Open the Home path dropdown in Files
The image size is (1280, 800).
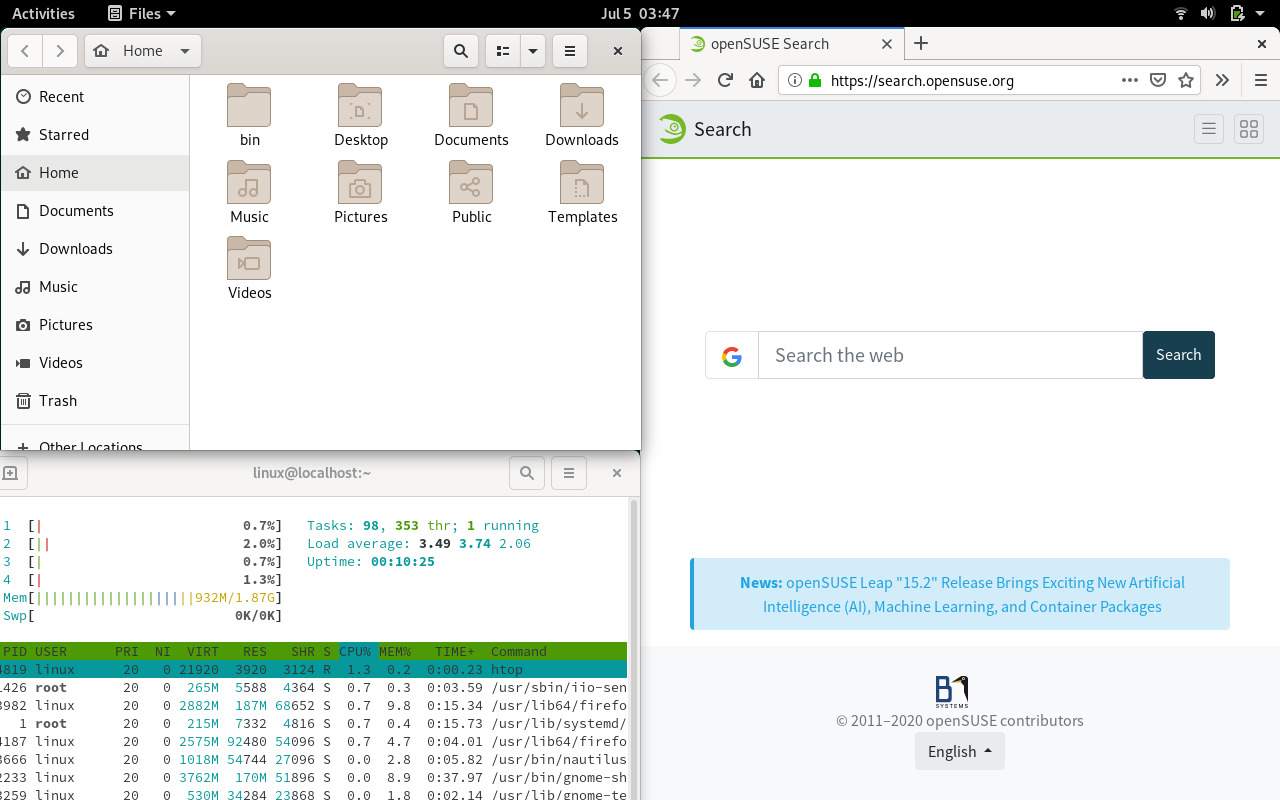[186, 50]
